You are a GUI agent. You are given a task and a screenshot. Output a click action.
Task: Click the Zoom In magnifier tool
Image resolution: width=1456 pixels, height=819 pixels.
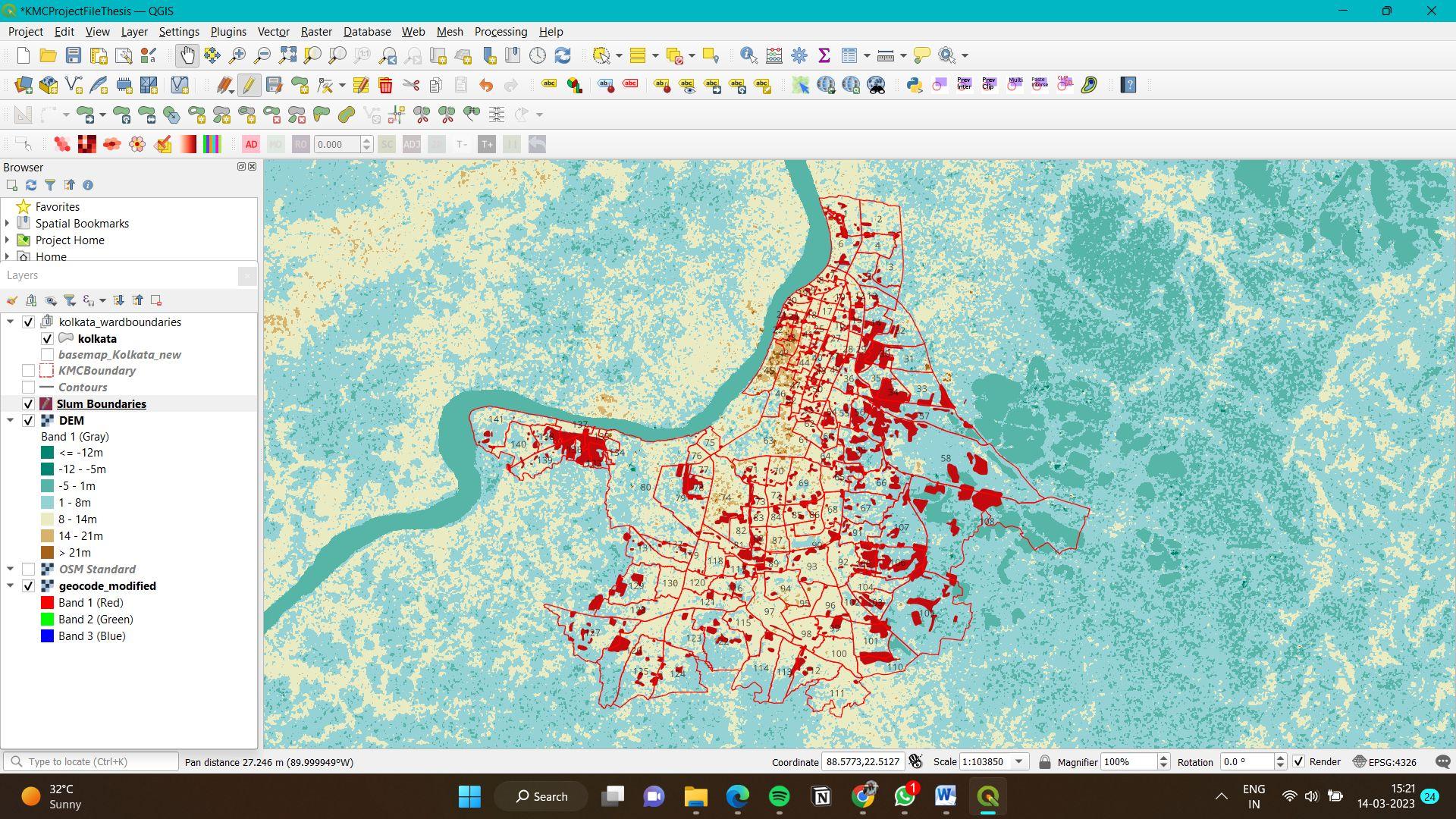(x=237, y=55)
